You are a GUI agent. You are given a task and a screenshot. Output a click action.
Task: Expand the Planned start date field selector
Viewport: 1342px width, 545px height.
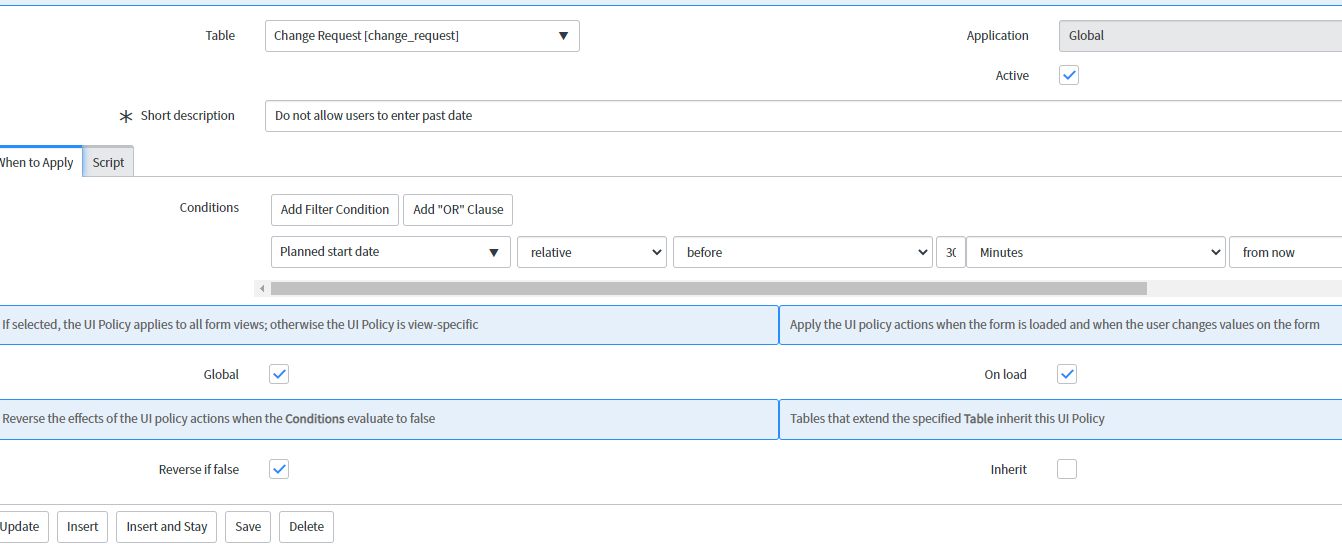click(391, 252)
